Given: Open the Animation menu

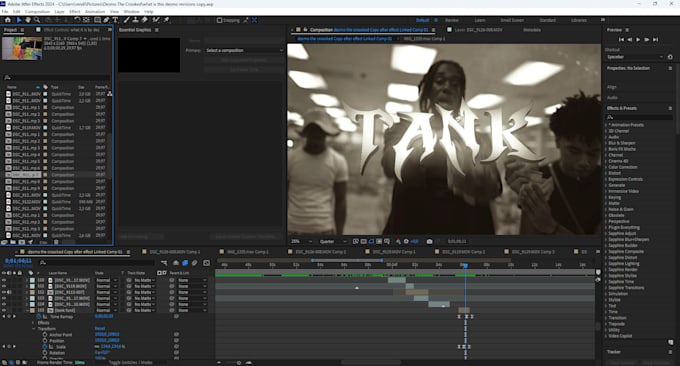Looking at the screenshot, I should click(x=95, y=12).
